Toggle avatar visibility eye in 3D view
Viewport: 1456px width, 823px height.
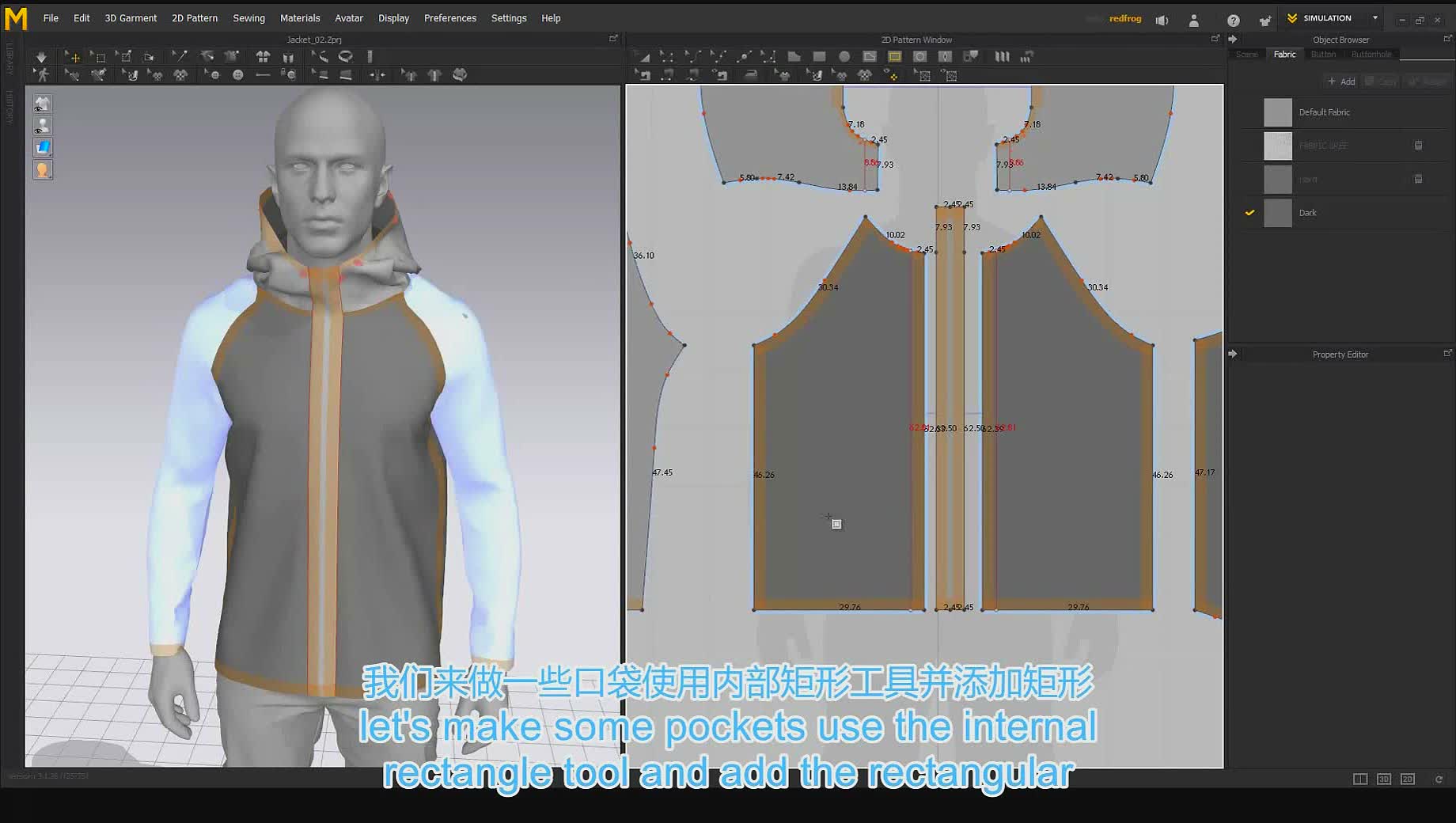click(43, 126)
